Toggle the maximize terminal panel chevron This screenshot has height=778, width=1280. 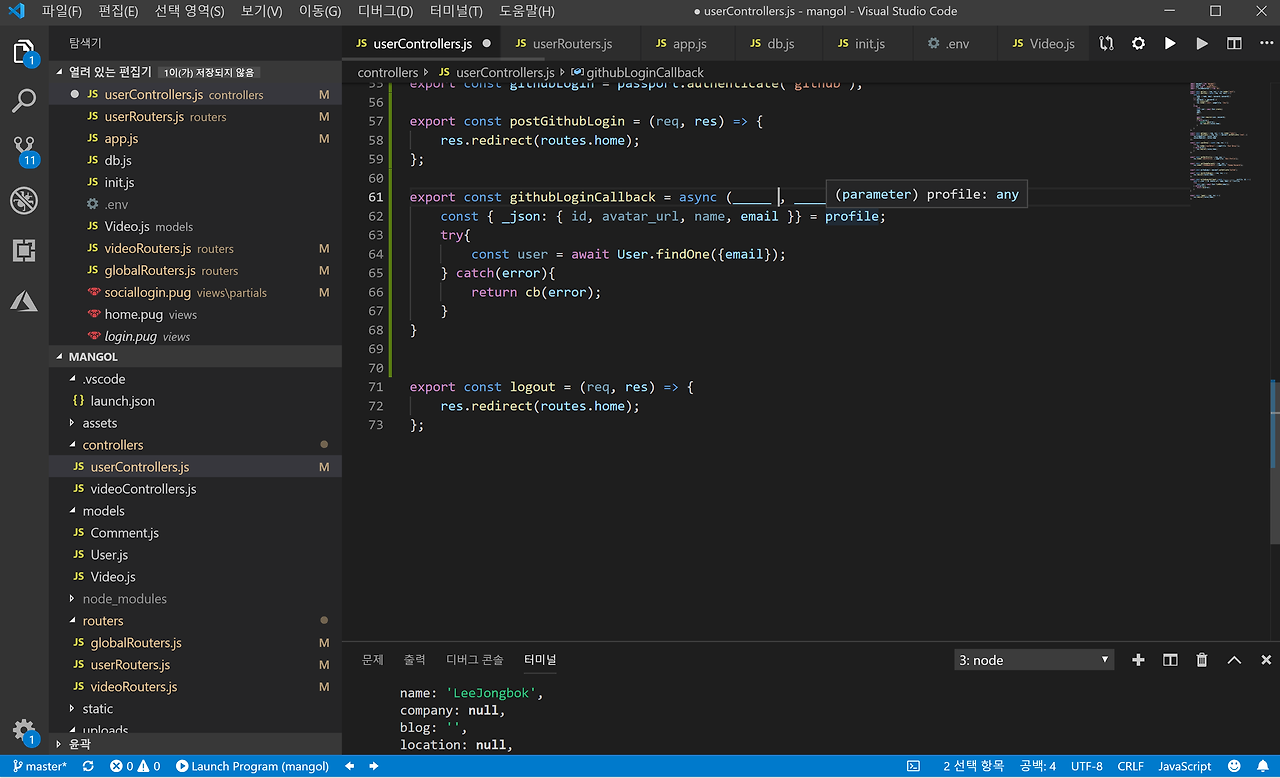pos(1234,660)
